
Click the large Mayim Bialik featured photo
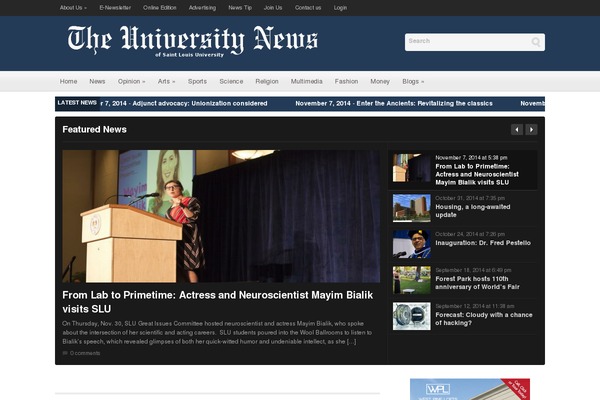pos(221,216)
